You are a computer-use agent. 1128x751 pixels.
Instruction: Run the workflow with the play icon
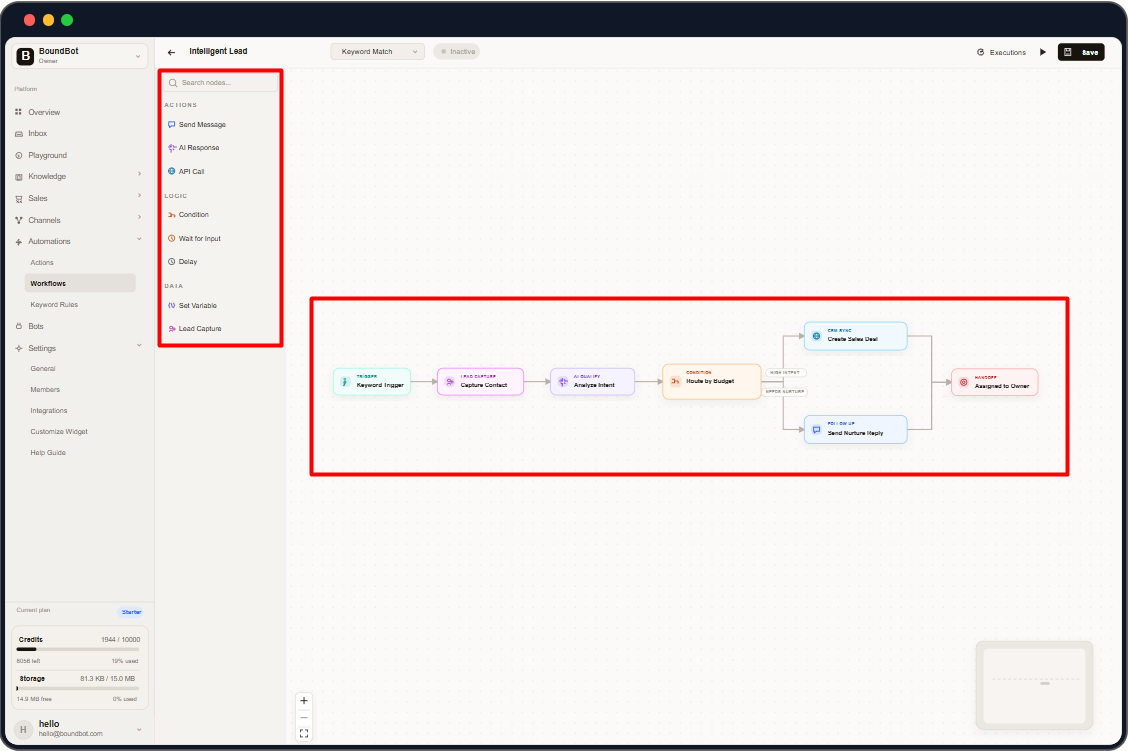point(1043,51)
